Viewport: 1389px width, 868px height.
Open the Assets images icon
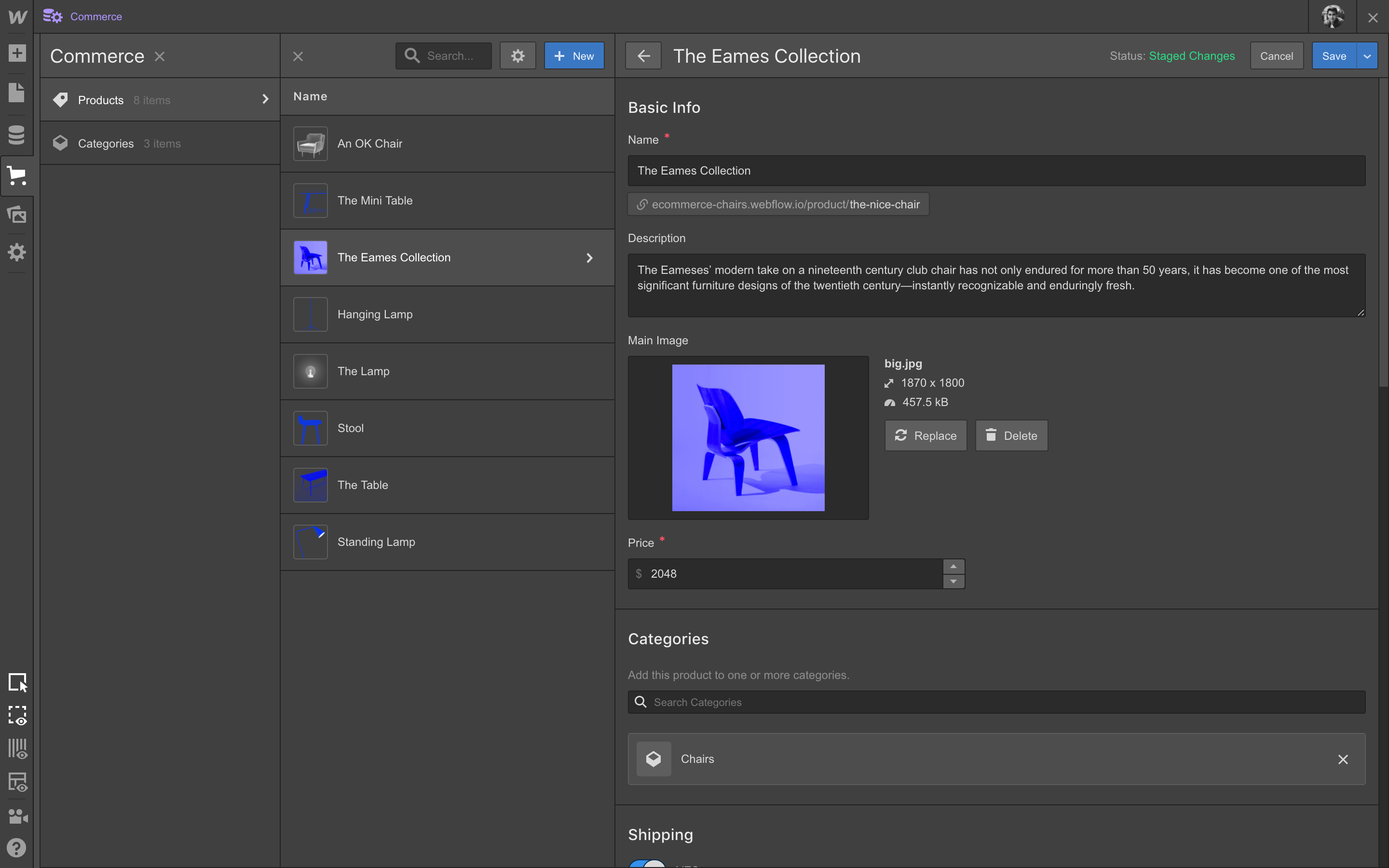coord(17,214)
